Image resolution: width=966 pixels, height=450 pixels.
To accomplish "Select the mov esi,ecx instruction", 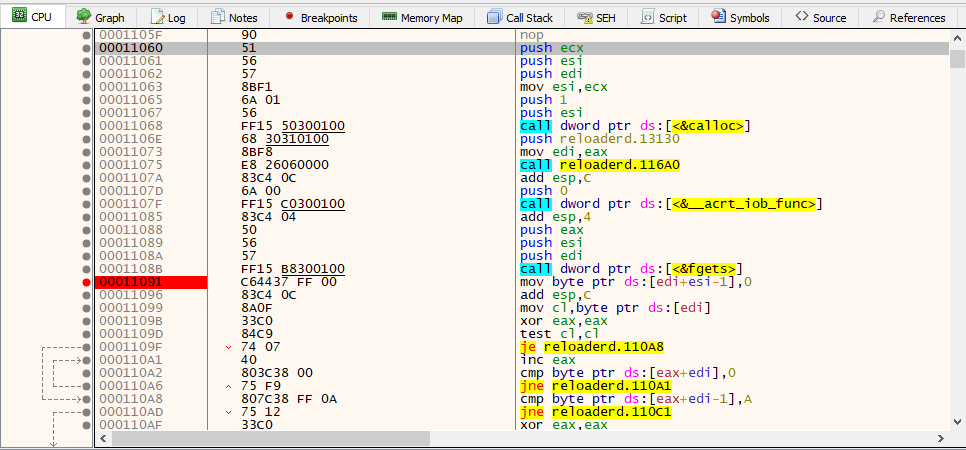I will coord(564,87).
